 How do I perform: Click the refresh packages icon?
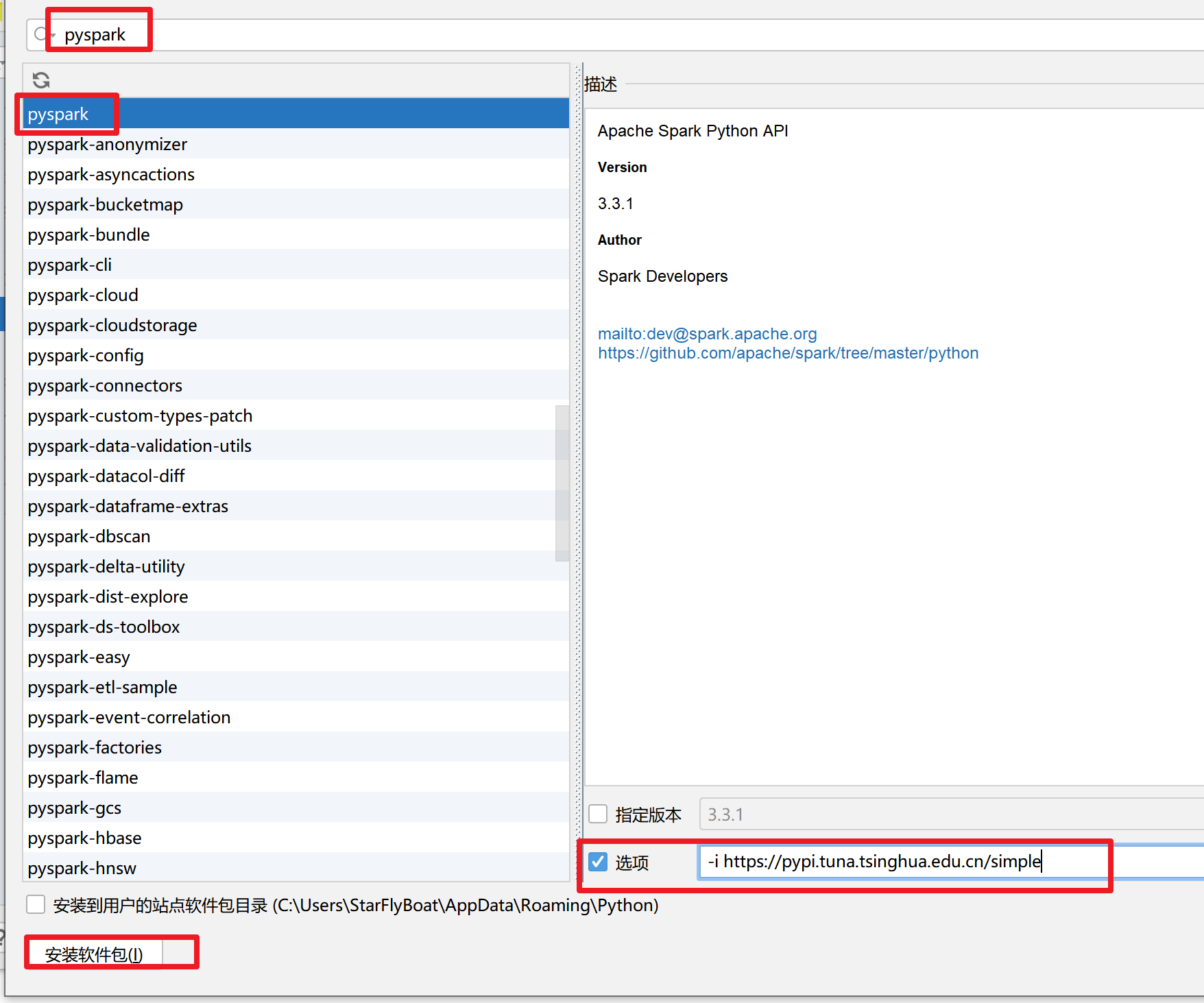point(41,80)
